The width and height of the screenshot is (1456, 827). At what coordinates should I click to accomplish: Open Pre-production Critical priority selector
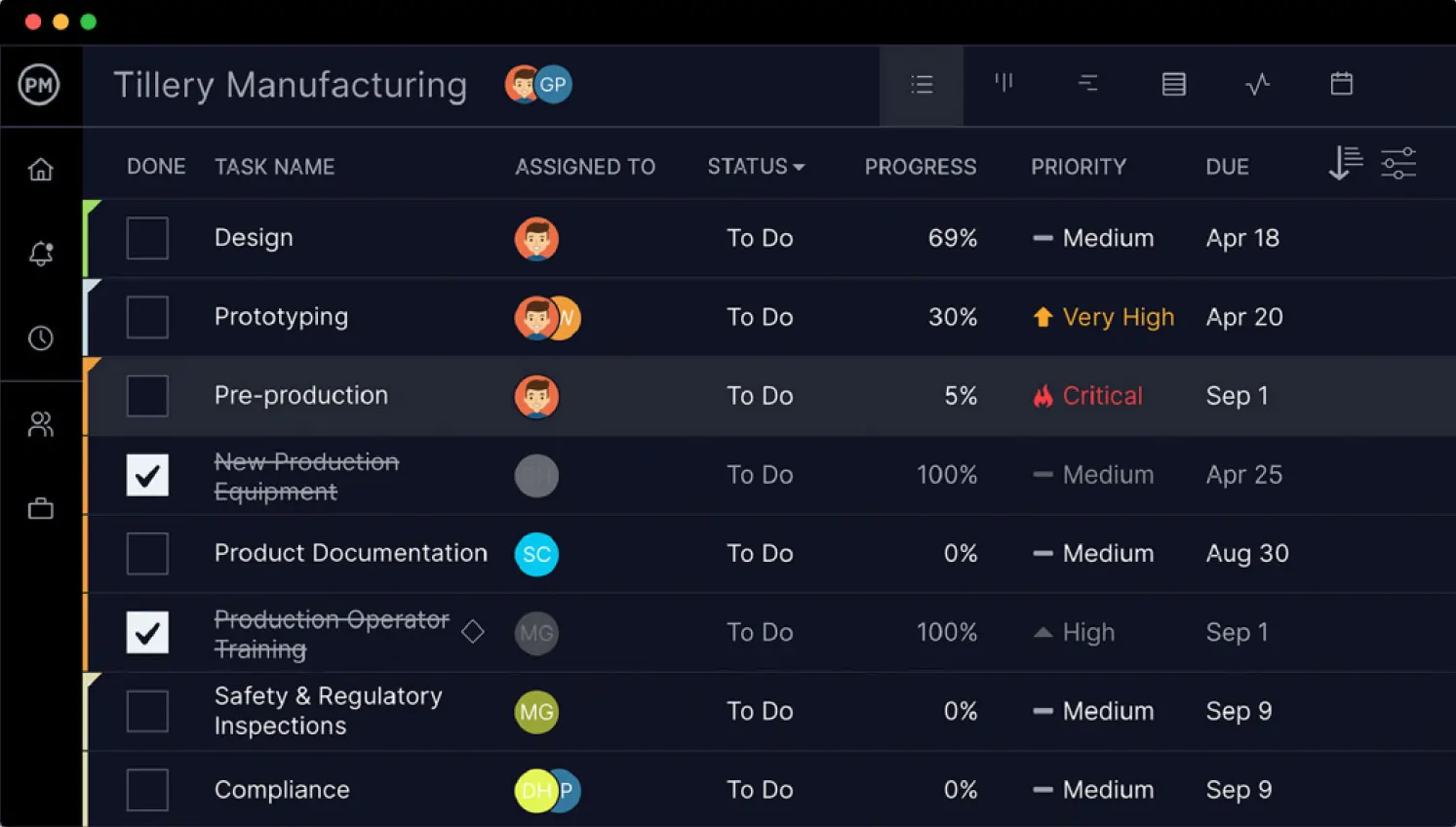(1087, 396)
